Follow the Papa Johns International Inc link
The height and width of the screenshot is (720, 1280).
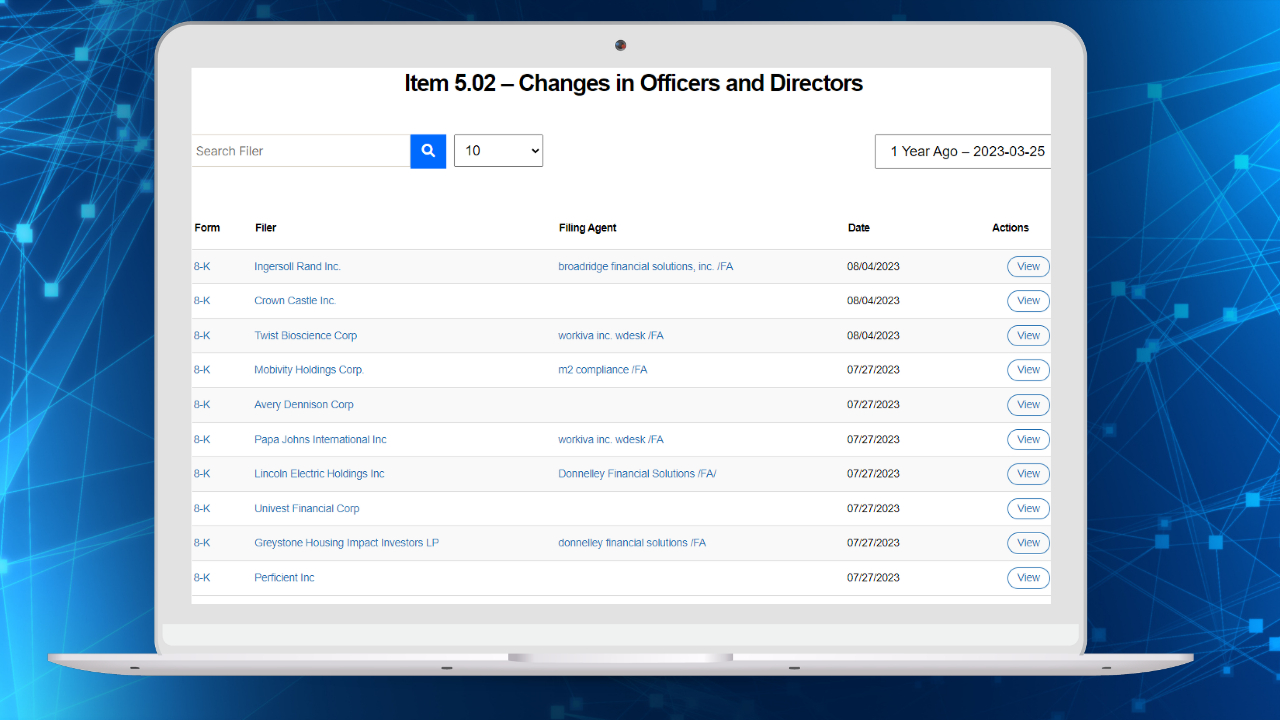pyautogui.click(x=320, y=439)
